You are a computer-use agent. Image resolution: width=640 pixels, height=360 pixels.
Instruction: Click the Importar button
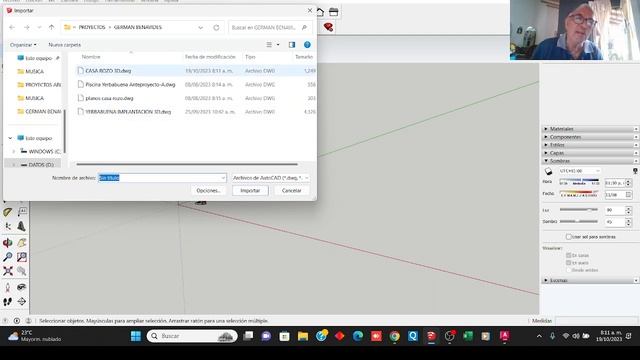coord(250,191)
